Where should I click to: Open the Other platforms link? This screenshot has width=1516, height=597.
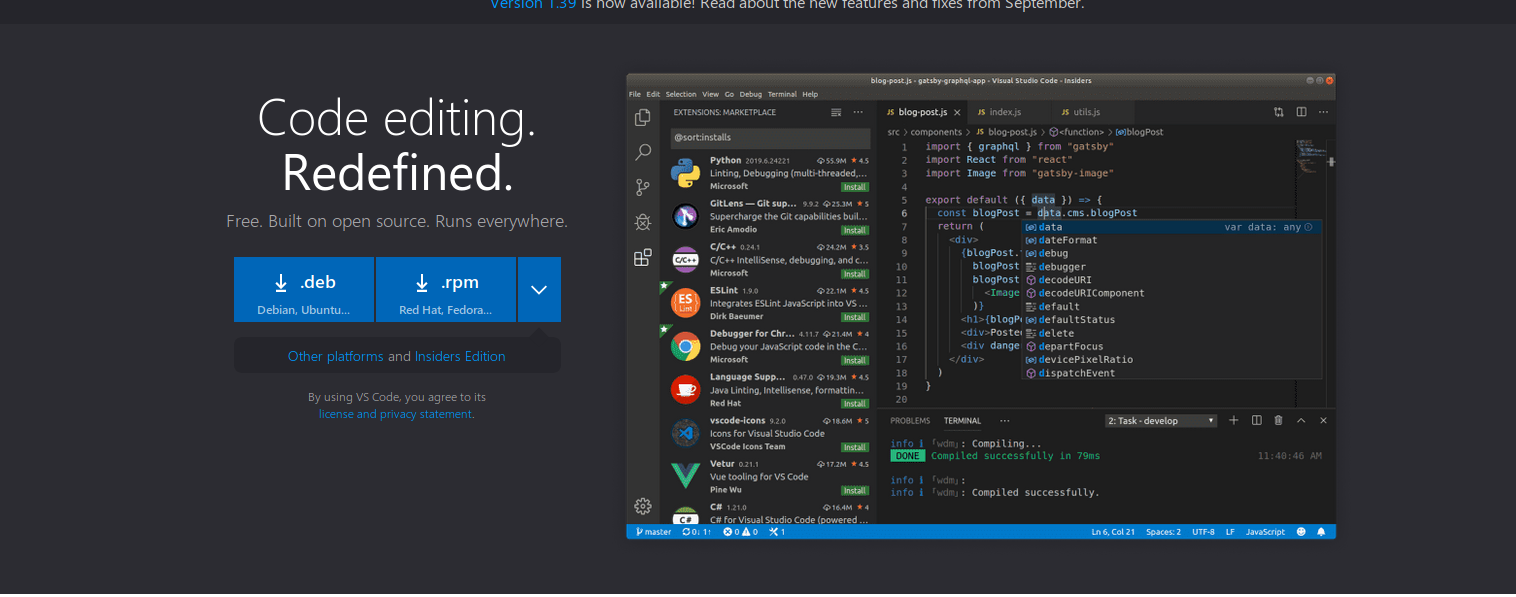coord(336,357)
